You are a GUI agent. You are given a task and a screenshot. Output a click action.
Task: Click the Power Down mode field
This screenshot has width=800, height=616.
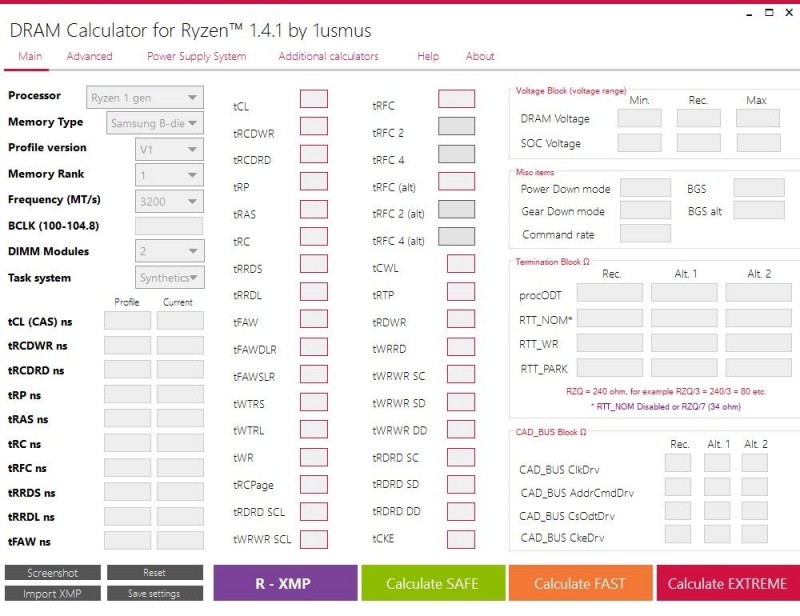645,188
